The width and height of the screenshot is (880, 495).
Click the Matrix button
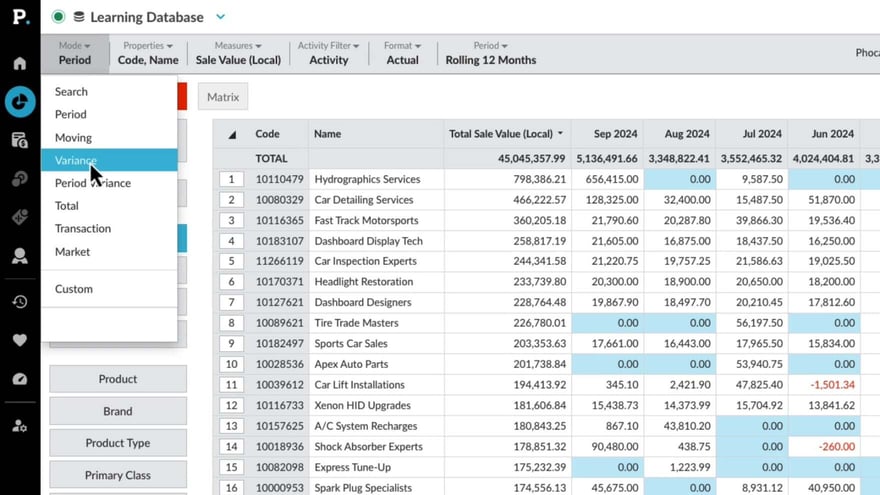[x=223, y=97]
